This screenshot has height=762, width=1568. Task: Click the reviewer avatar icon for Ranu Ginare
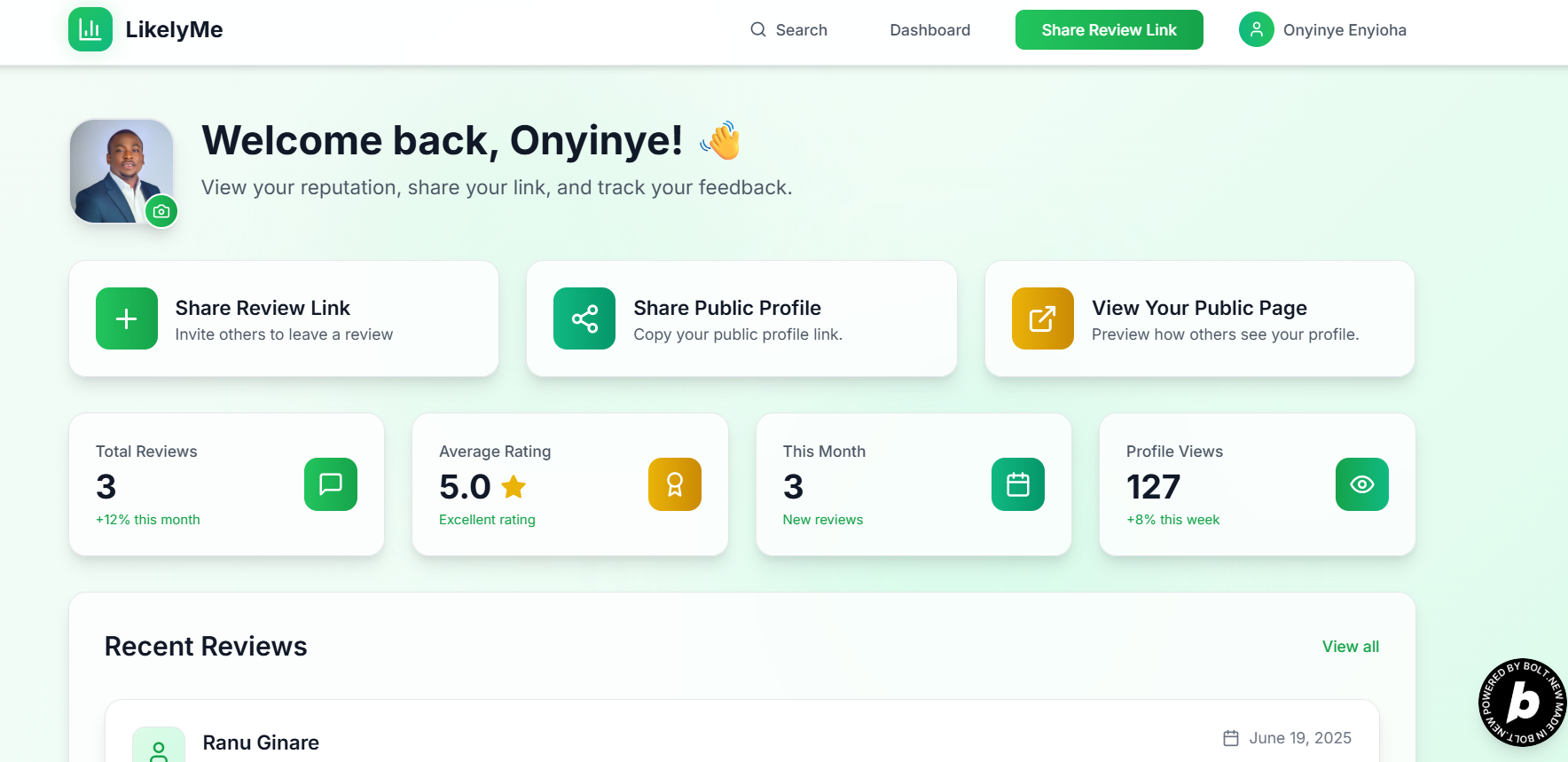[x=159, y=745]
